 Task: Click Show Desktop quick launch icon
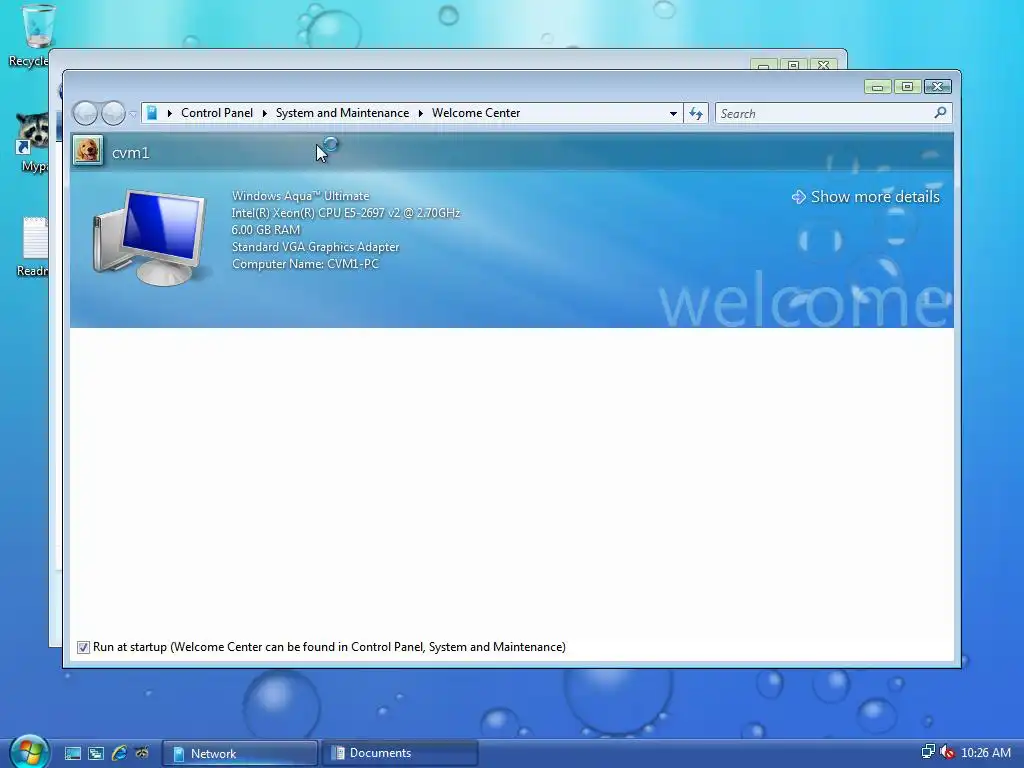coord(72,754)
